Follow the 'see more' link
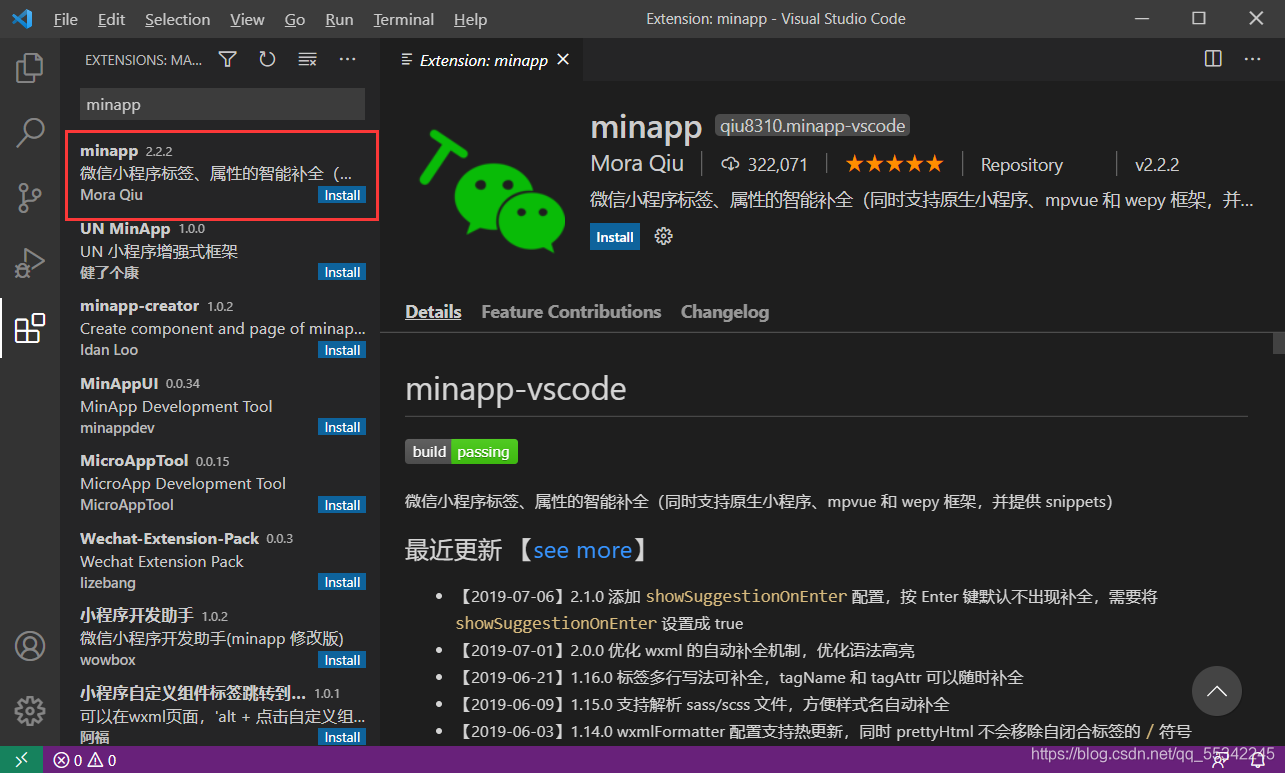The width and height of the screenshot is (1285, 773). click(582, 550)
